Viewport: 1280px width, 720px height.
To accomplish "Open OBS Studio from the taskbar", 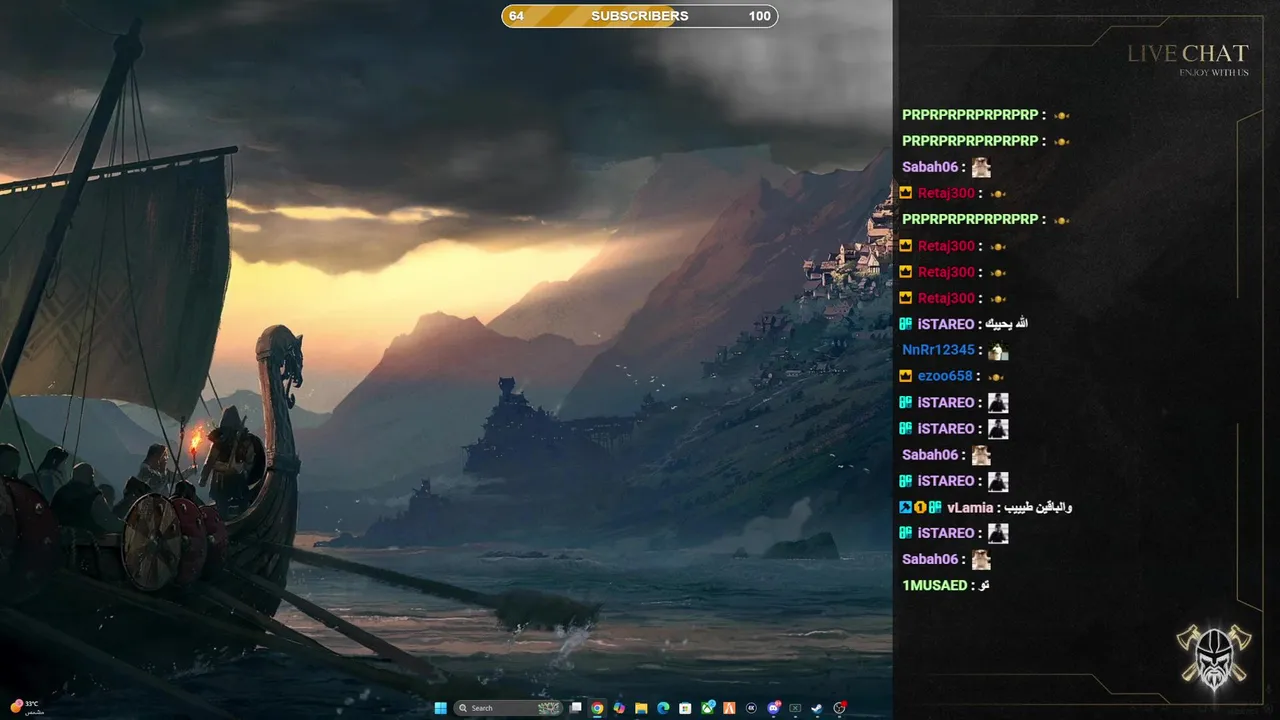I will coord(839,708).
